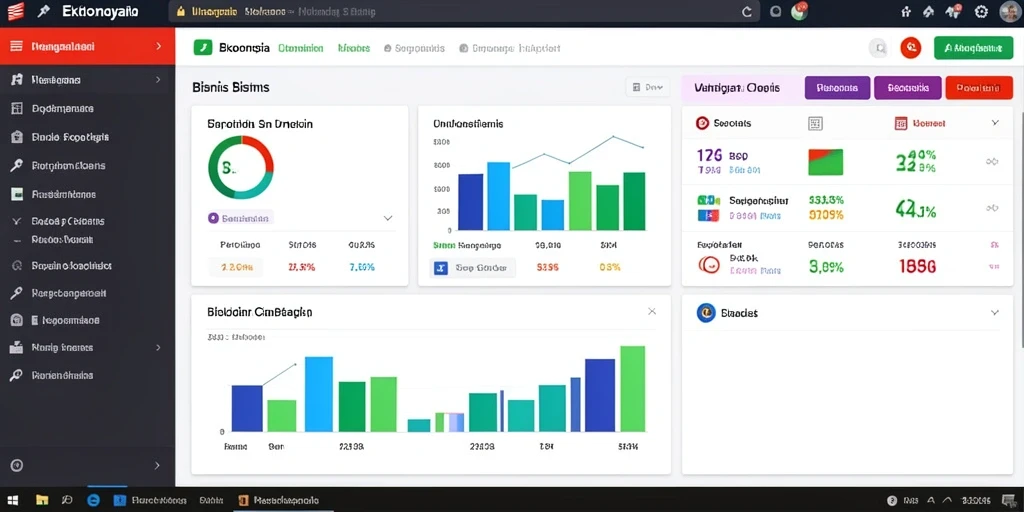Expand the chevron at top right of stats panel
Screen dimensions: 1024x512
pos(995,123)
